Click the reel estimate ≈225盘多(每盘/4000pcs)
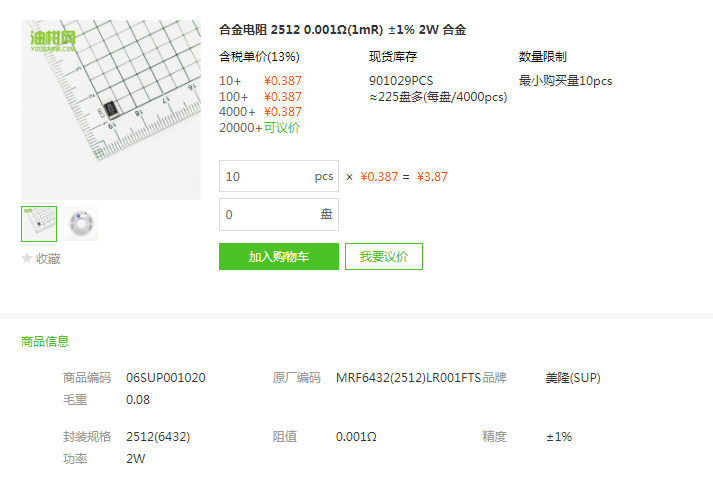Screen dimensions: 713x481 coord(438,97)
